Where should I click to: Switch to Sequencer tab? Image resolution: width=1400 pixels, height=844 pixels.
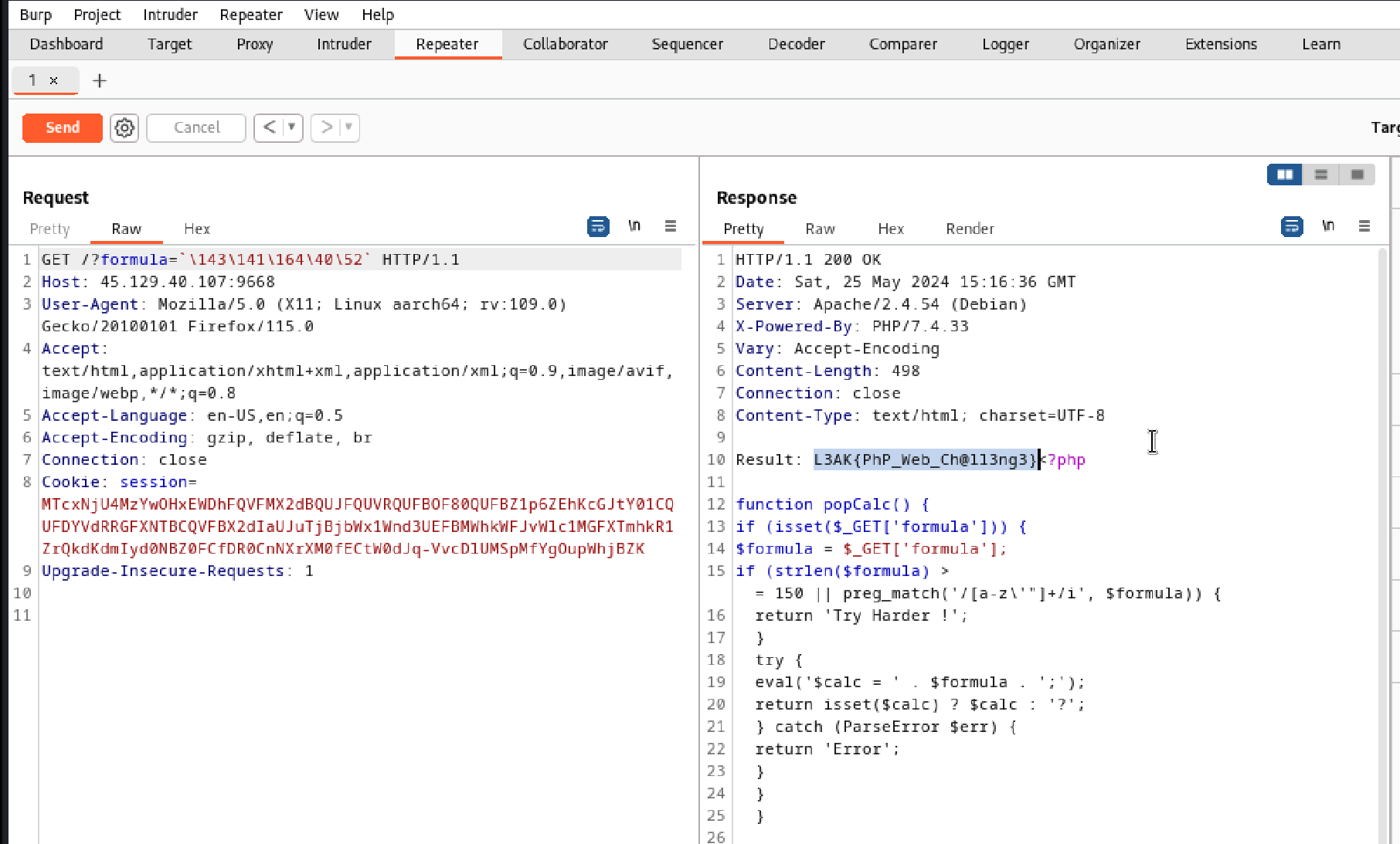pos(688,44)
